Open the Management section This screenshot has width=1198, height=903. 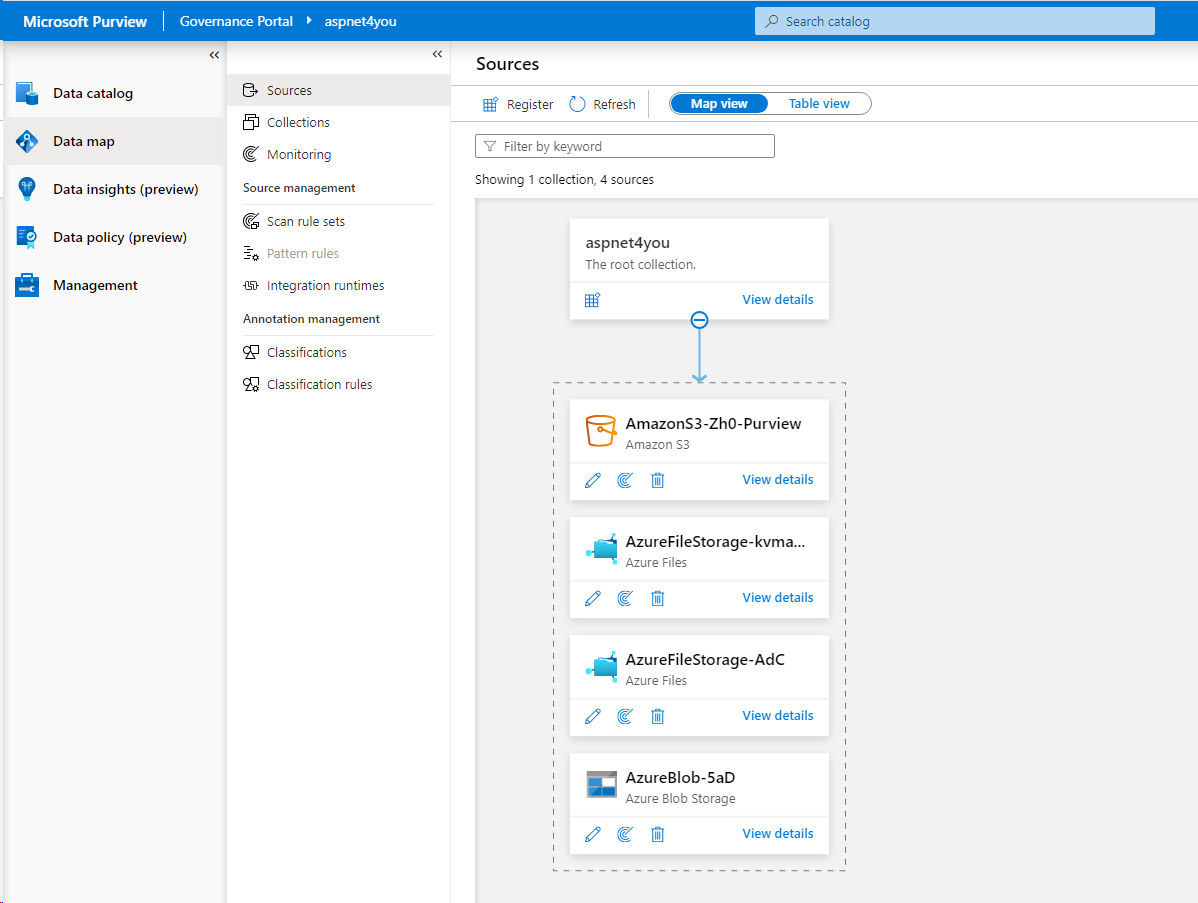click(x=113, y=286)
